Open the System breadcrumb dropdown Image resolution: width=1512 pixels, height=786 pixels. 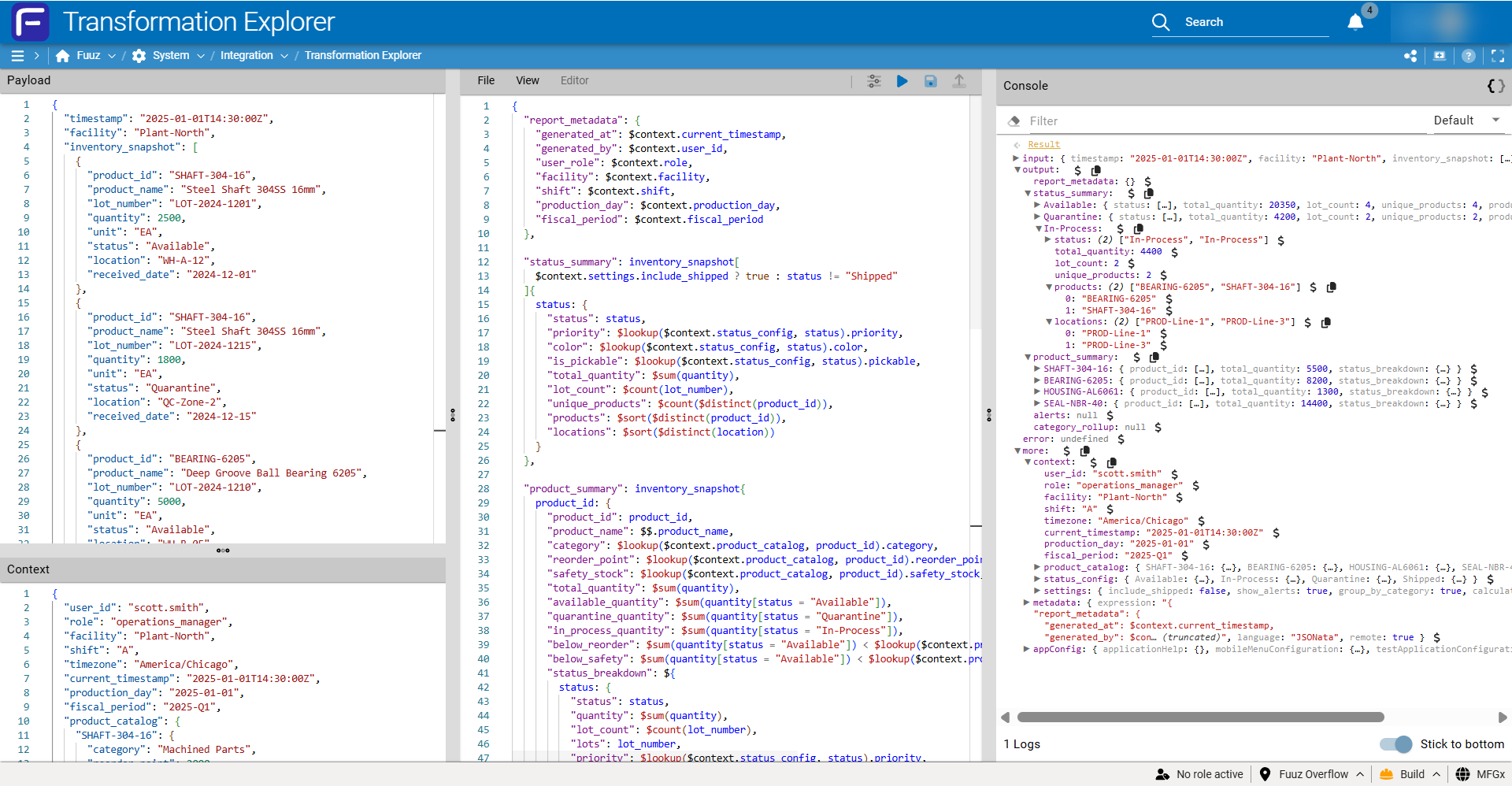pos(201,56)
